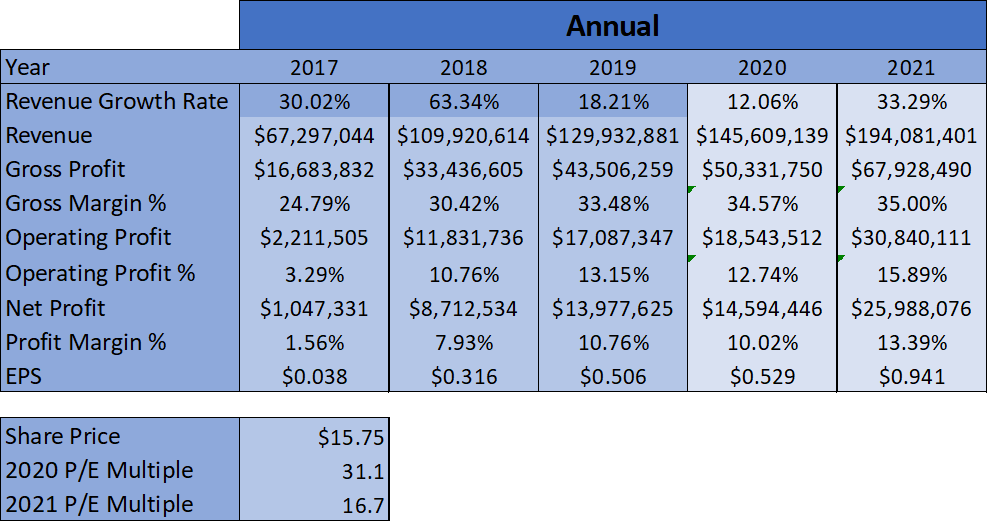Select the 63.34% growth rate cell
The image size is (988, 522).
point(464,101)
